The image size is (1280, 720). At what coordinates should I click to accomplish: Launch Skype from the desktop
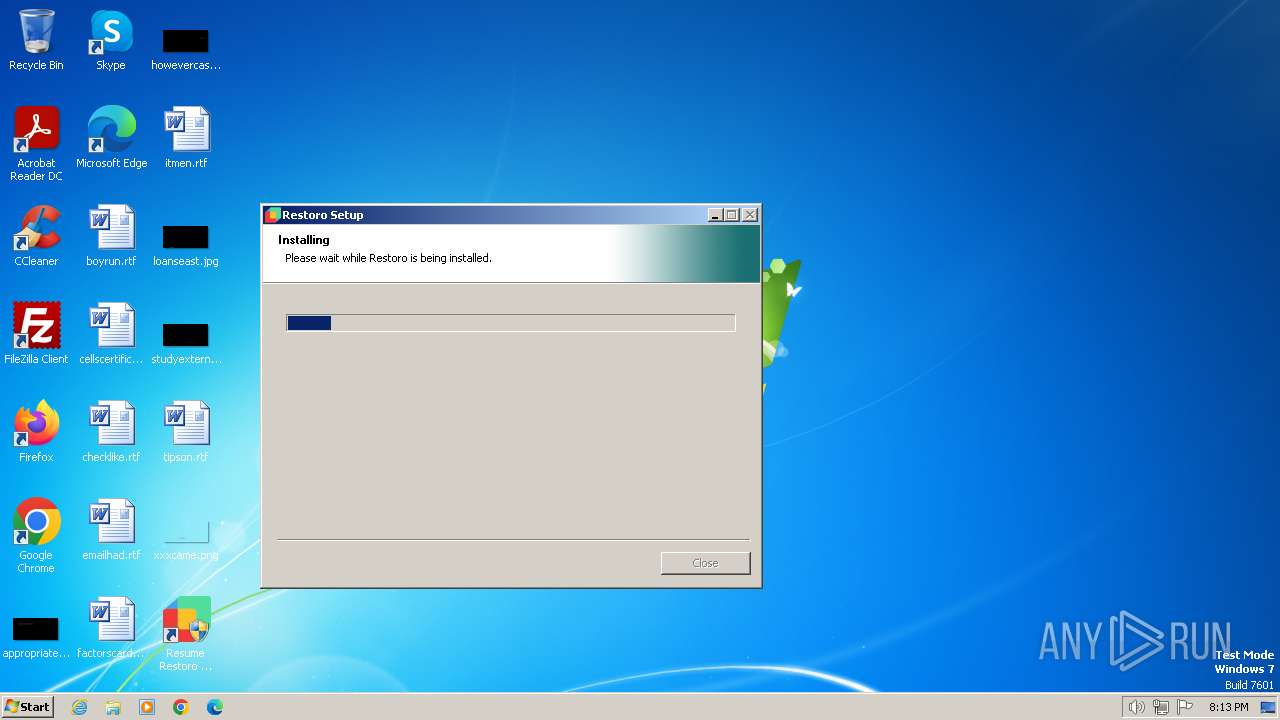click(x=111, y=40)
